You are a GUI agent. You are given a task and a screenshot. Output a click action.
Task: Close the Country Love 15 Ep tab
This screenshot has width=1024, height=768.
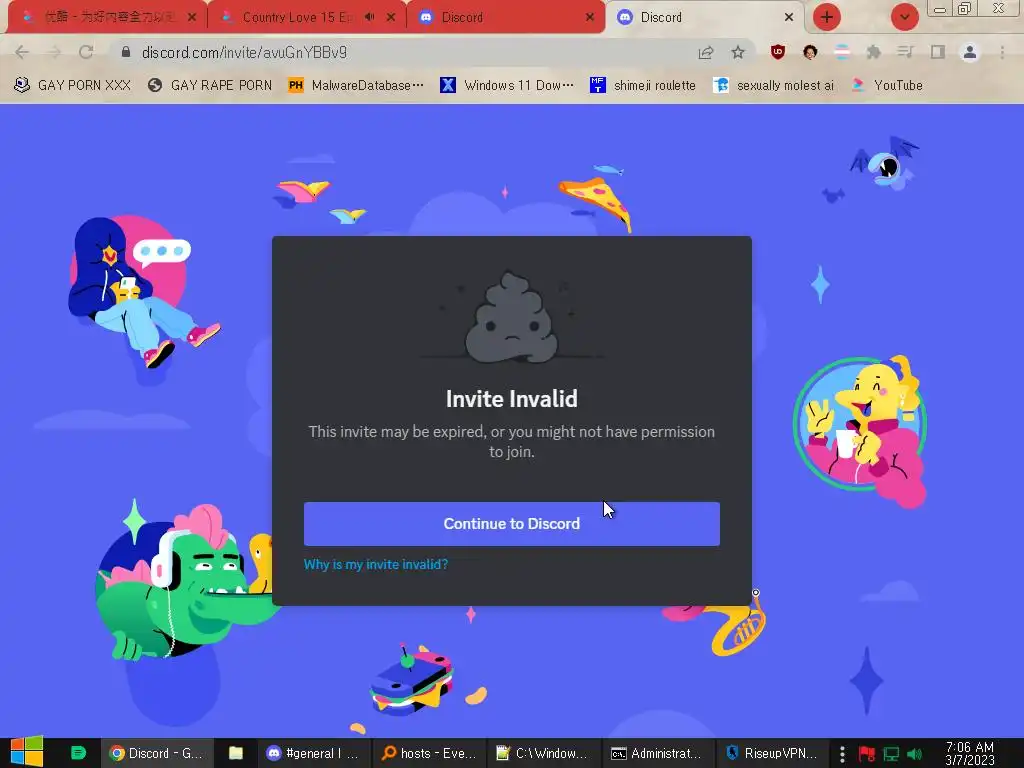(391, 17)
